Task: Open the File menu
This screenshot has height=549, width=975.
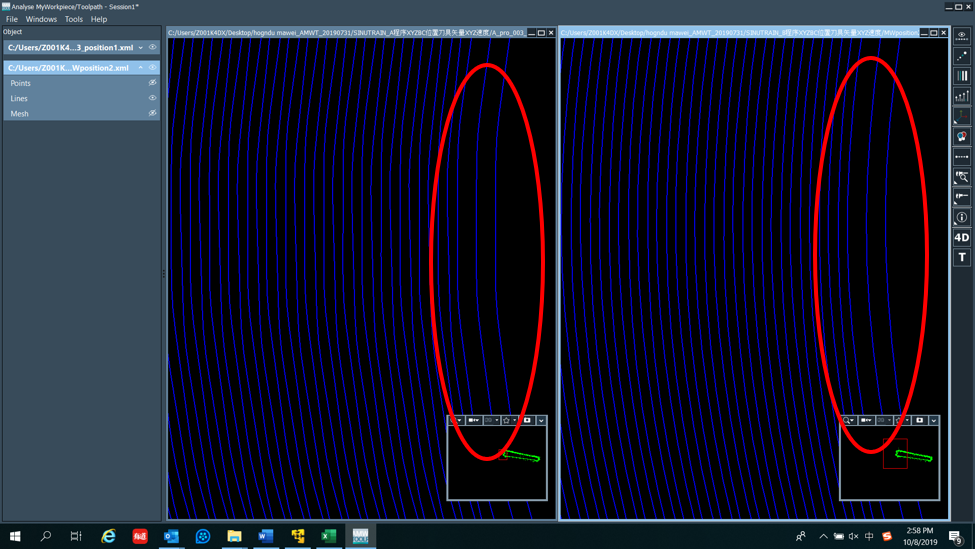Action: coord(12,19)
